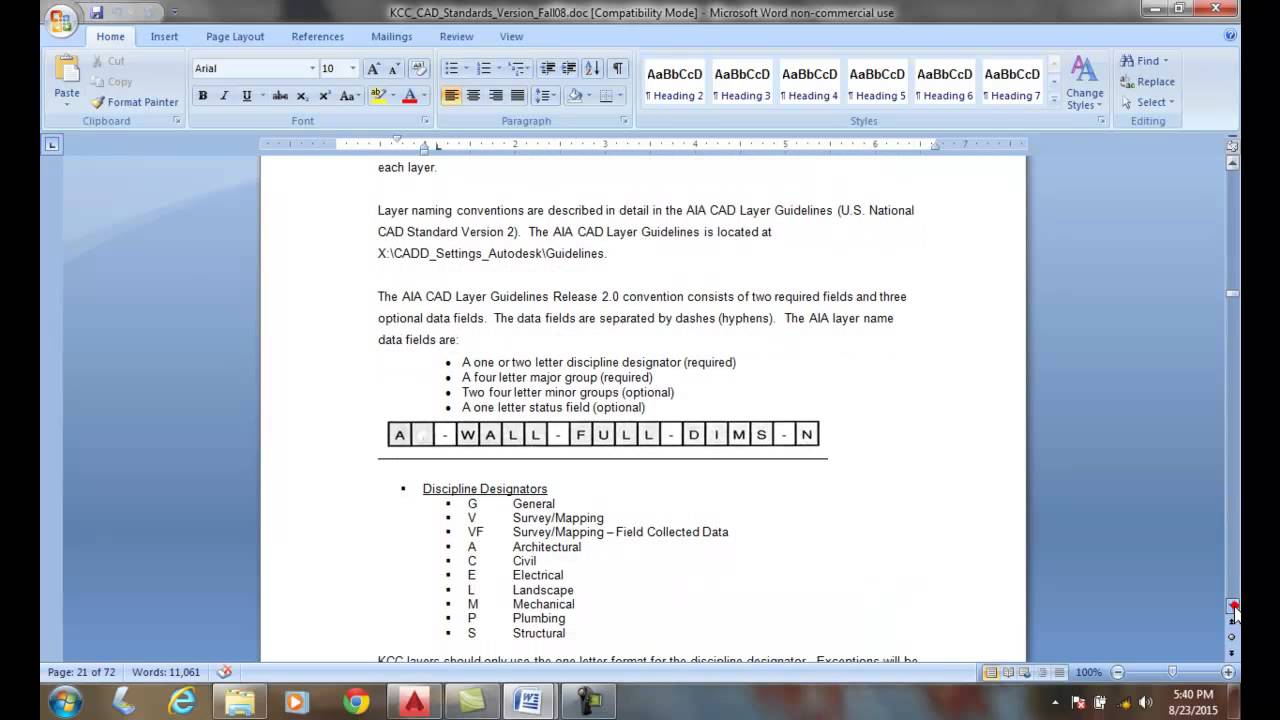Click the Format Painter tool

134,102
